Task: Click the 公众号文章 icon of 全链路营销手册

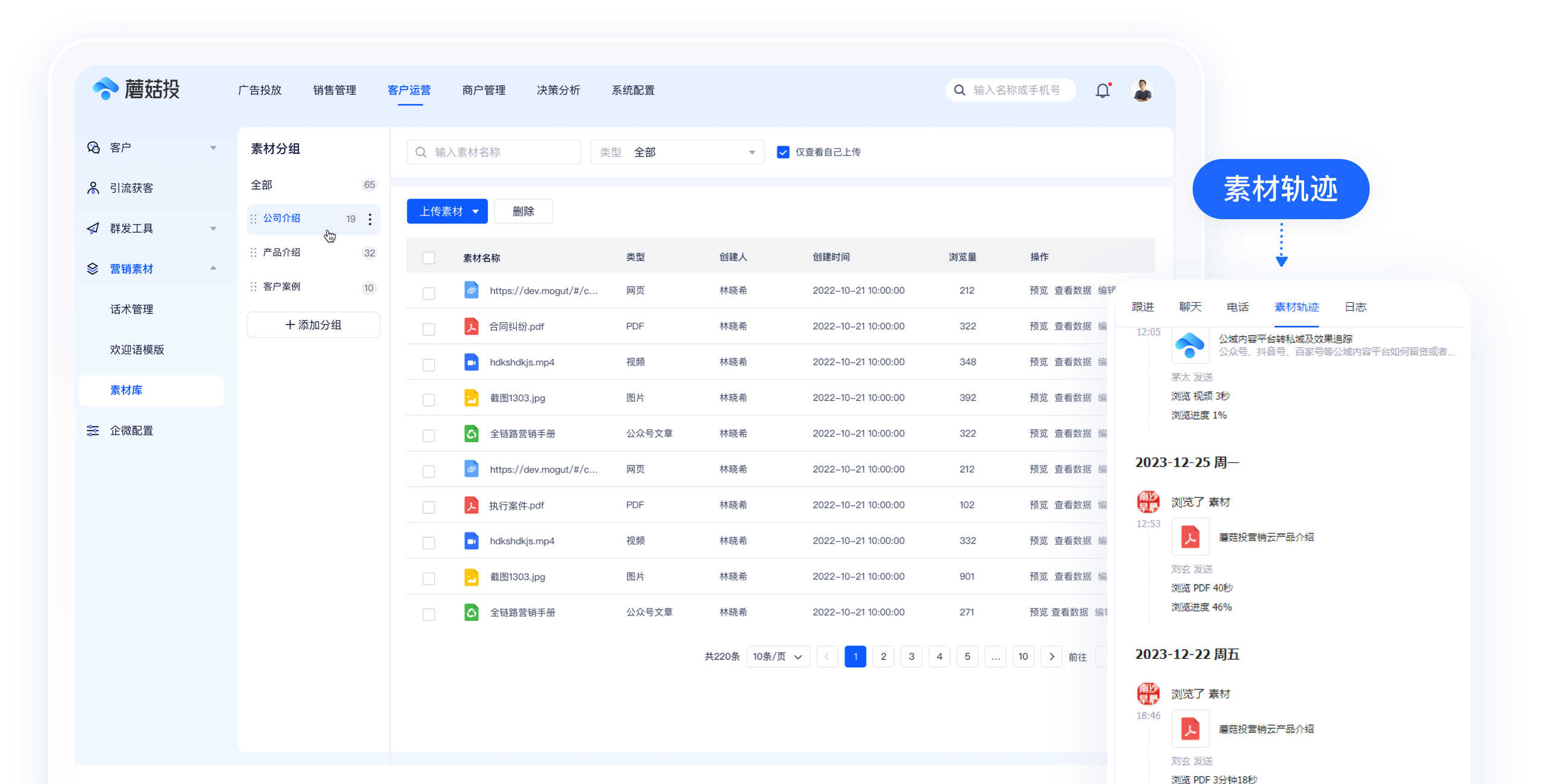Action: point(472,433)
